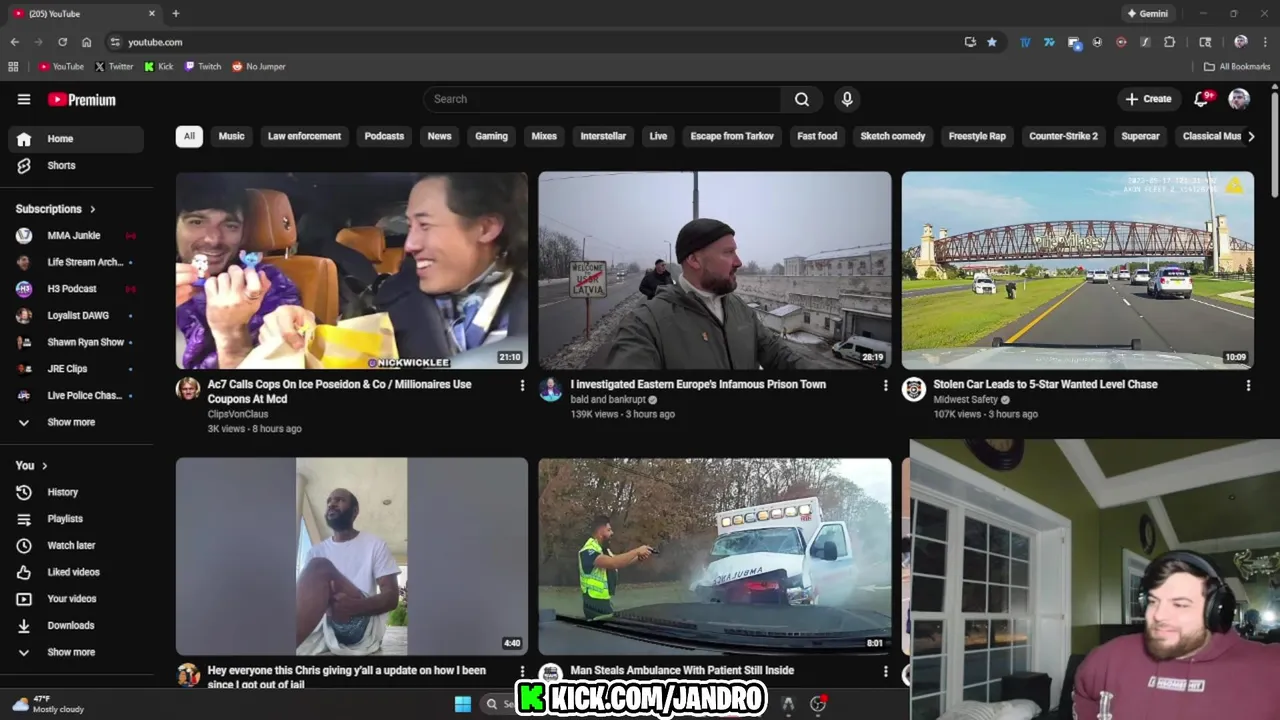Open Your videos in the sidebar
The image size is (1280, 720).
tap(76, 599)
